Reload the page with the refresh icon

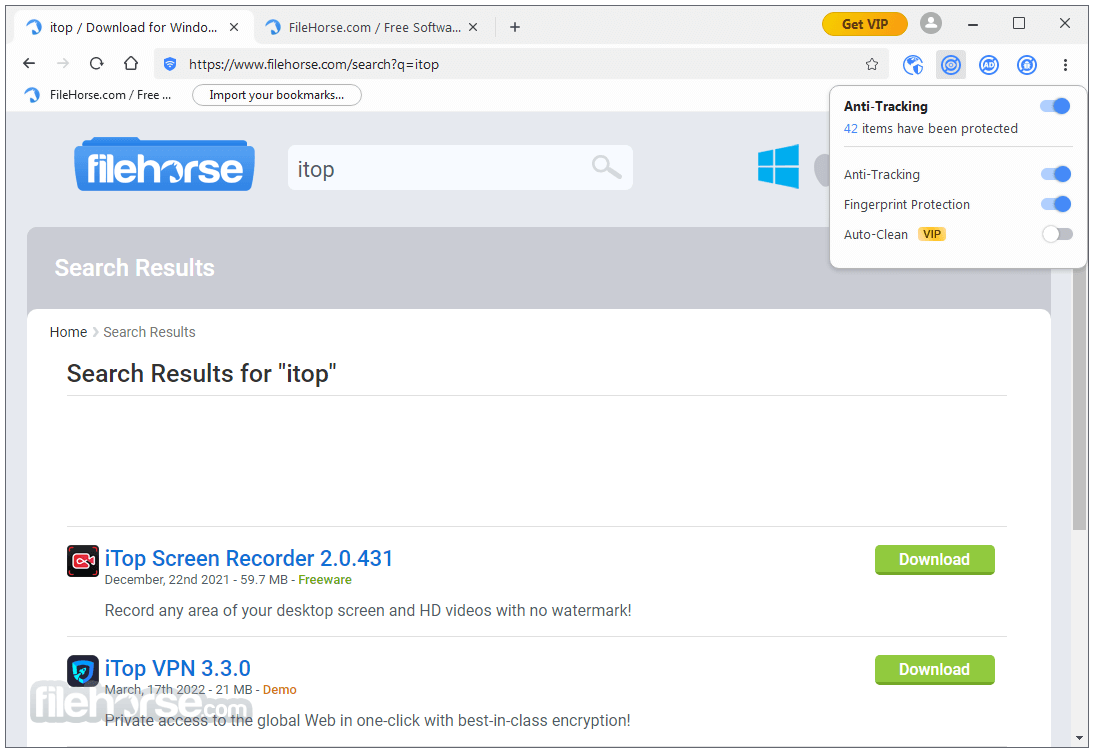point(96,64)
